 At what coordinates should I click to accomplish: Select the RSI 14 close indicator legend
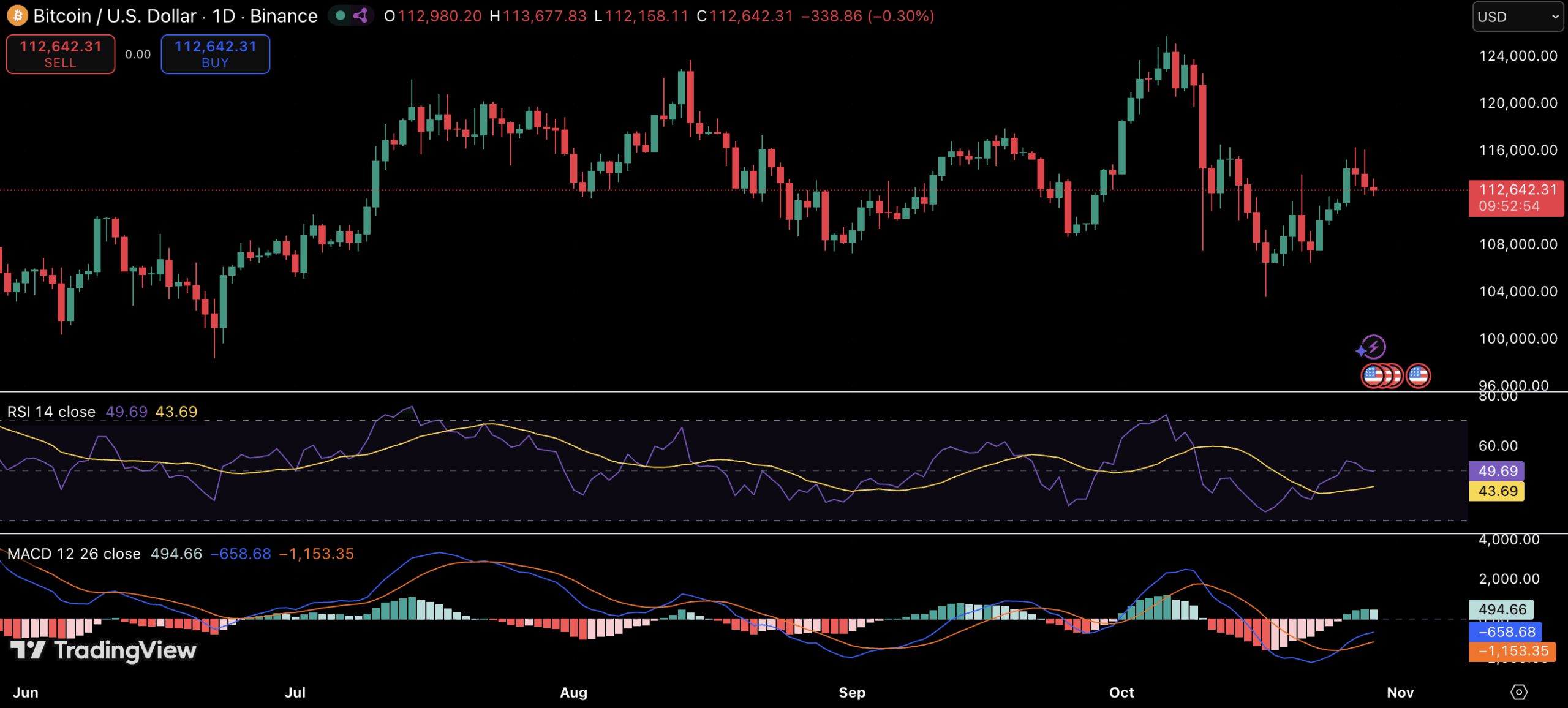(51, 412)
